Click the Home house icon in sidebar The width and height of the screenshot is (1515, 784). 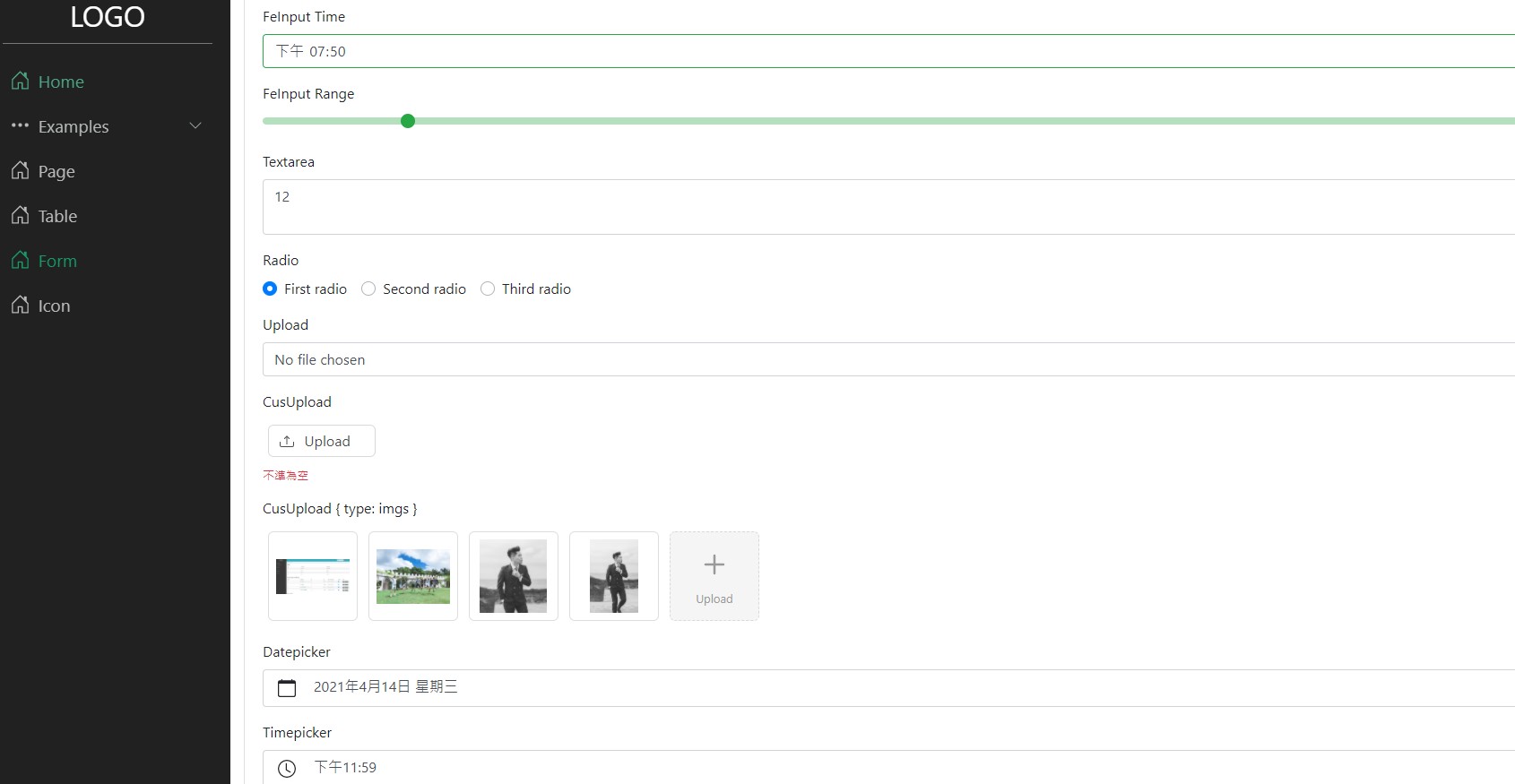point(20,81)
